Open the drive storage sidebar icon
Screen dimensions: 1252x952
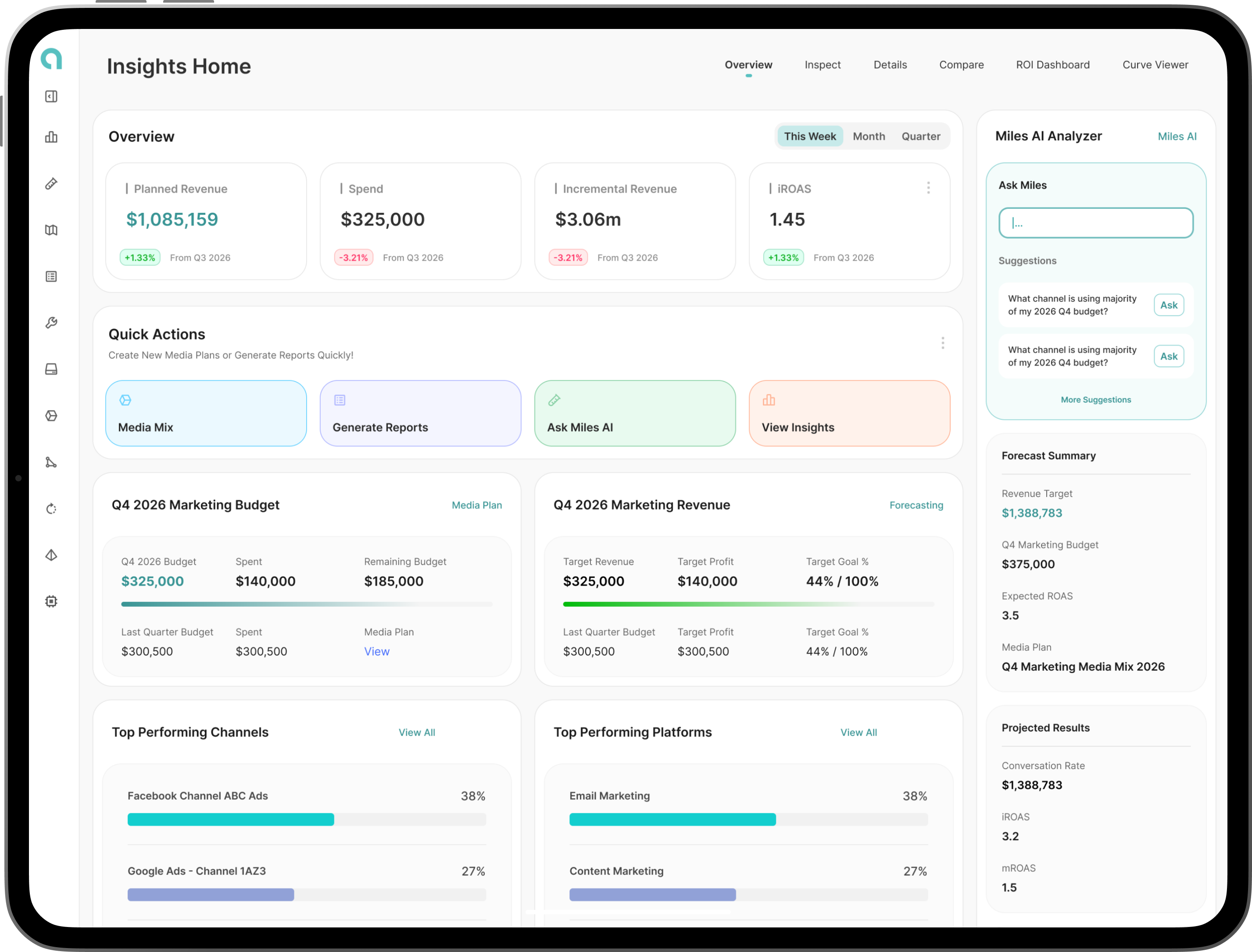coord(51,369)
